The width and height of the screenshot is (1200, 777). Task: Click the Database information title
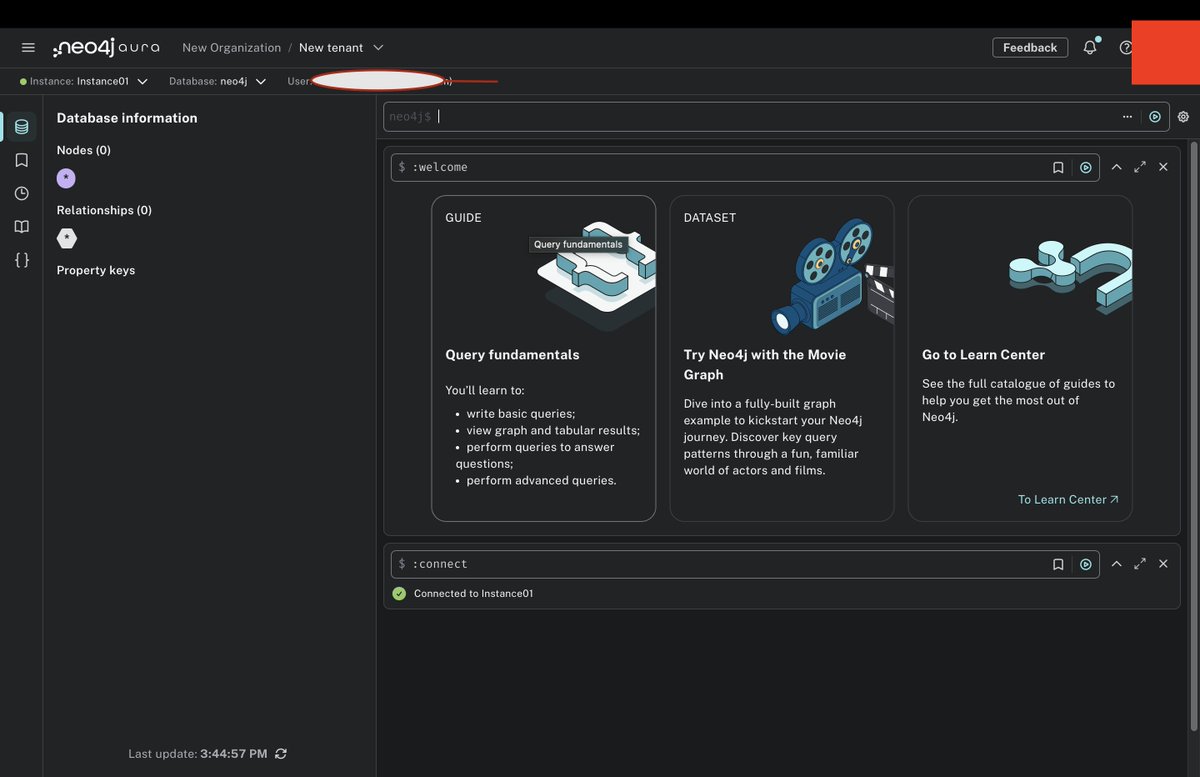(127, 118)
